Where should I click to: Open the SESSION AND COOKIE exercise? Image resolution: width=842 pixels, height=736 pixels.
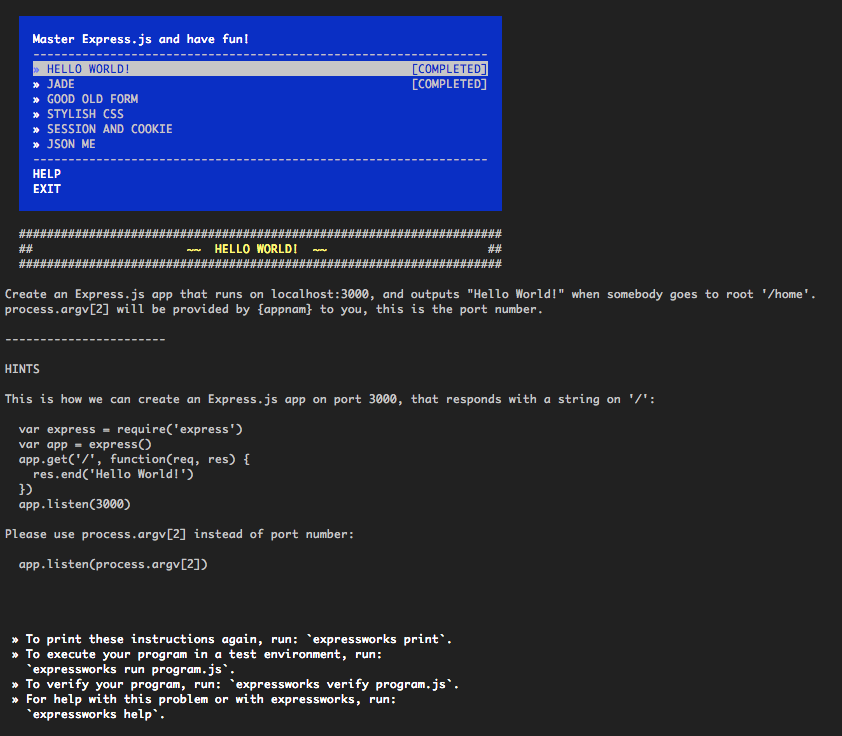[x=109, y=129]
